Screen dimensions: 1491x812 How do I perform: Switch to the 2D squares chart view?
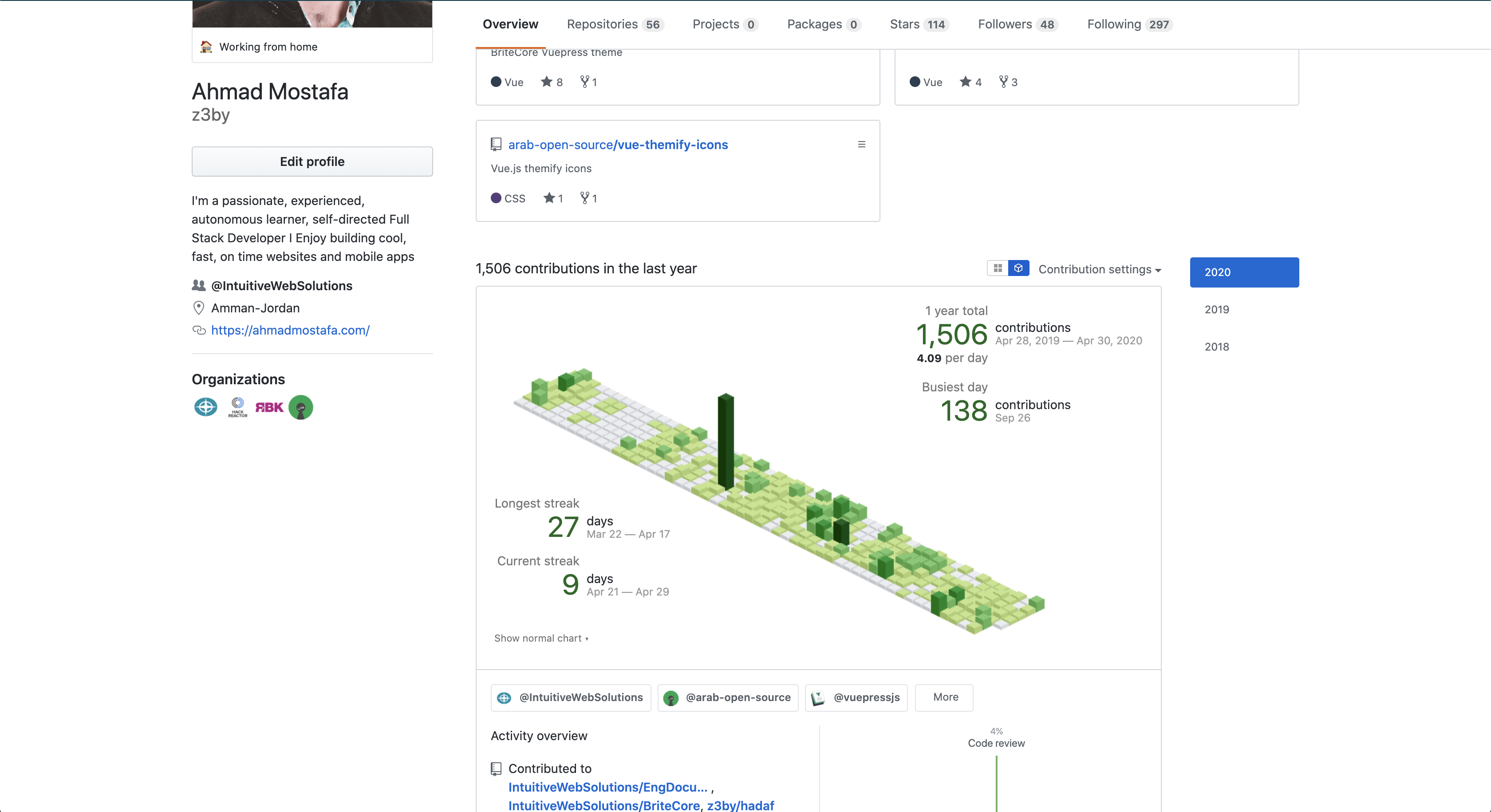click(x=997, y=268)
